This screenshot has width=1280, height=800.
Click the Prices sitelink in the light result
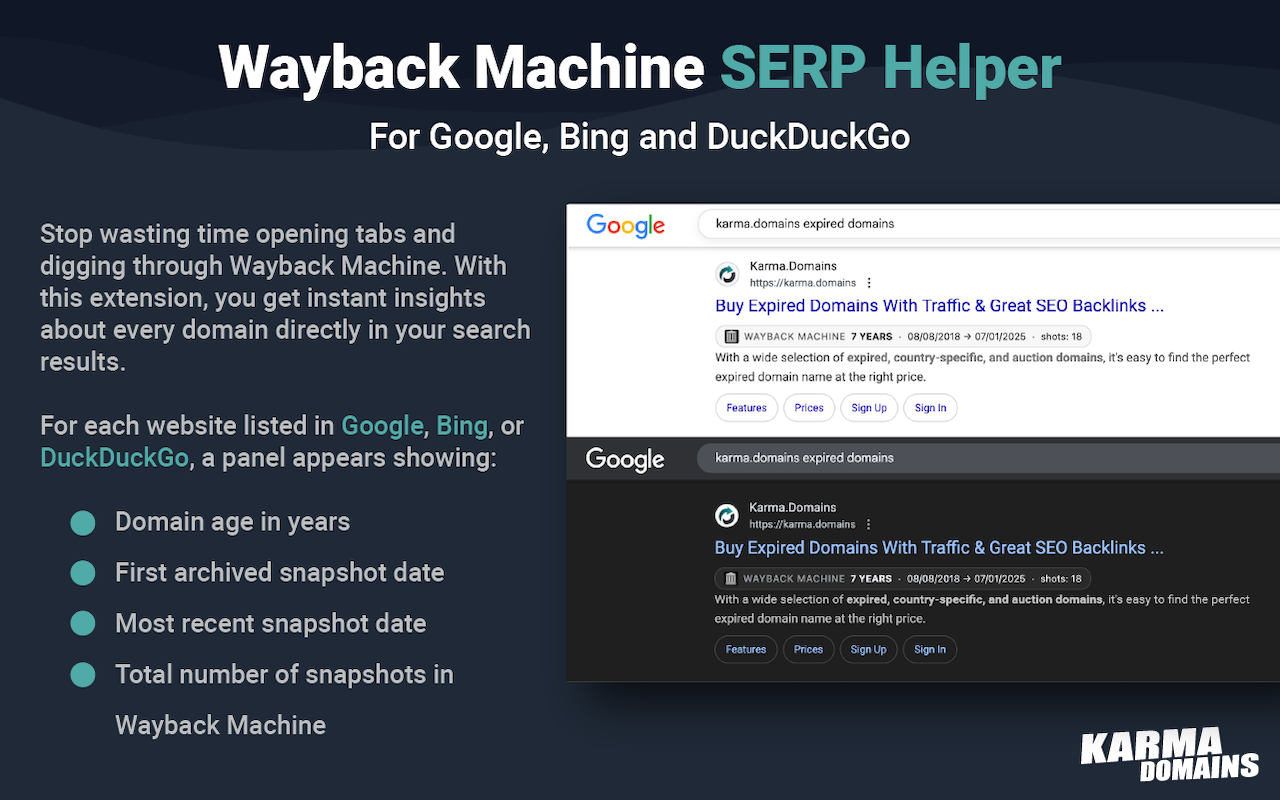coord(809,408)
